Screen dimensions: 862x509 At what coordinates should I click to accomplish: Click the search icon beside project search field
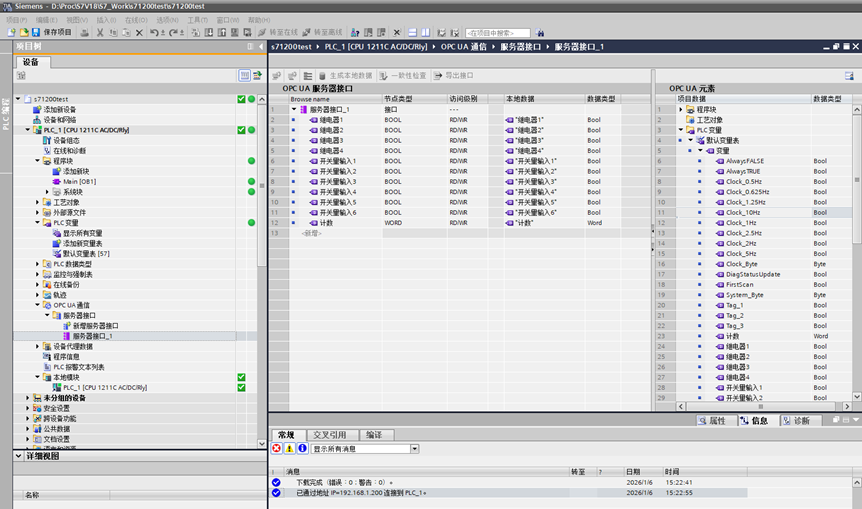[x=539, y=32]
